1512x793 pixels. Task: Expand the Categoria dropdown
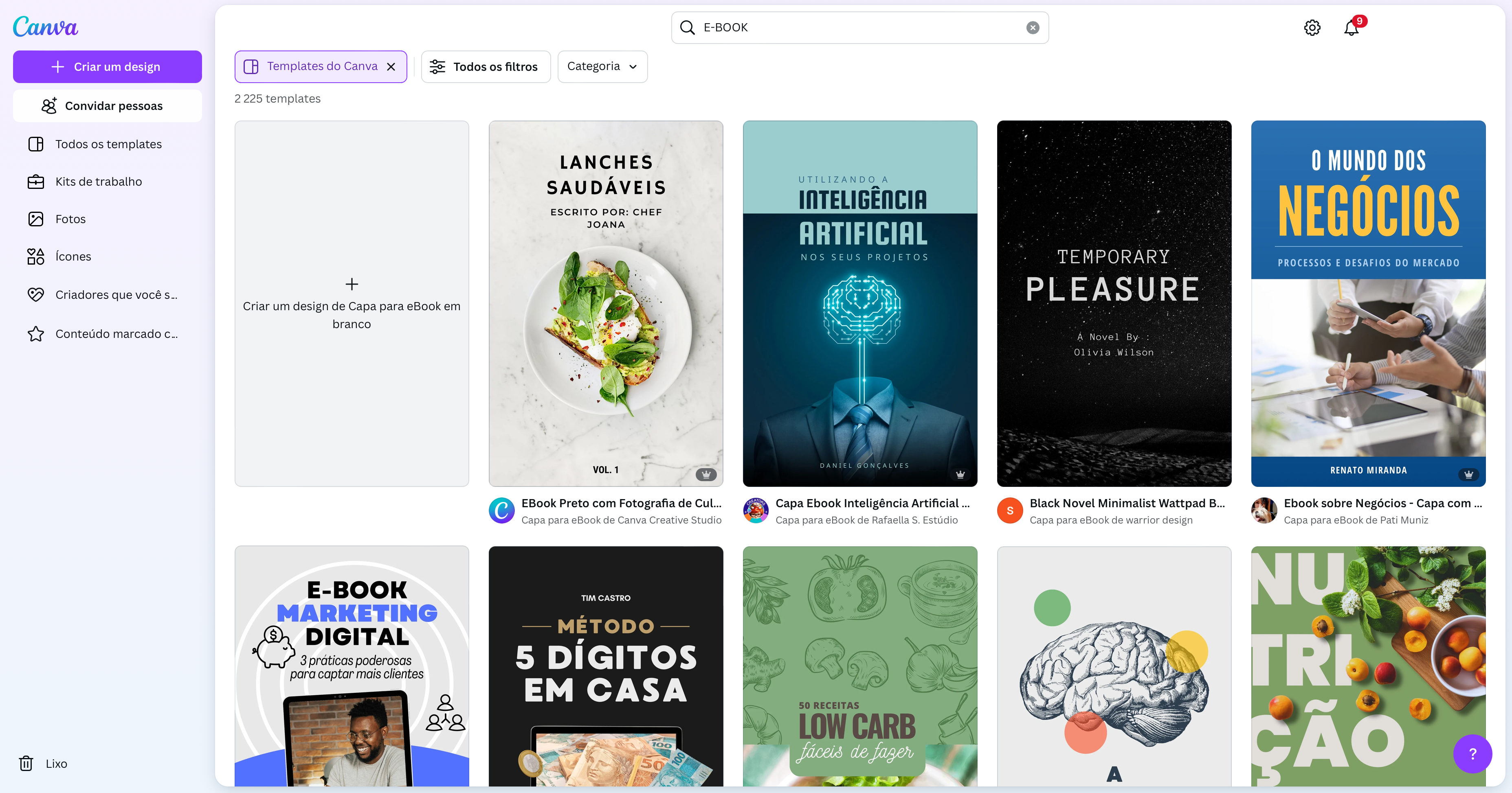(602, 67)
